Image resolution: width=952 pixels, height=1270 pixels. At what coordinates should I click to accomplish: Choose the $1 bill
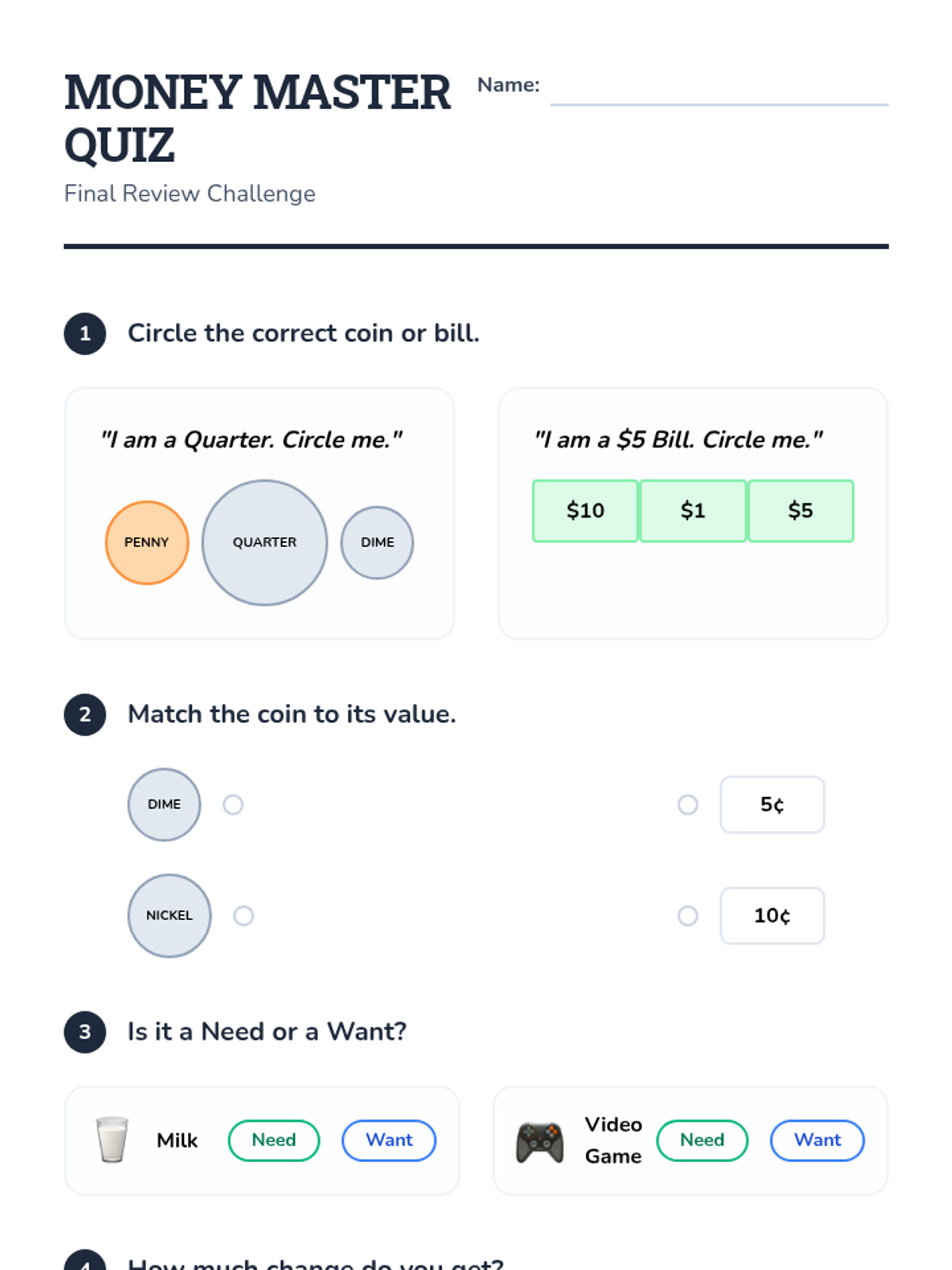[693, 511]
